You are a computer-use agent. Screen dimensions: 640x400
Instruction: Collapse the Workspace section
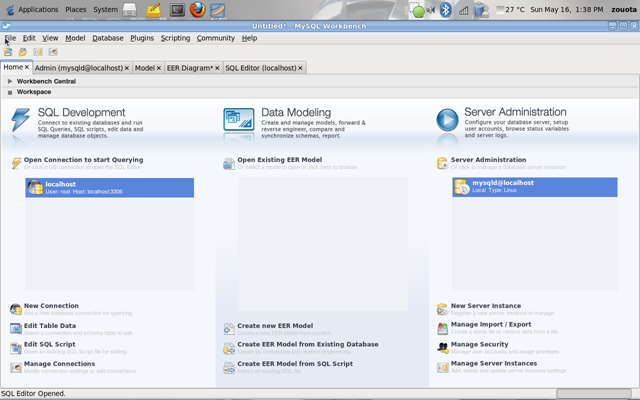tap(10, 92)
